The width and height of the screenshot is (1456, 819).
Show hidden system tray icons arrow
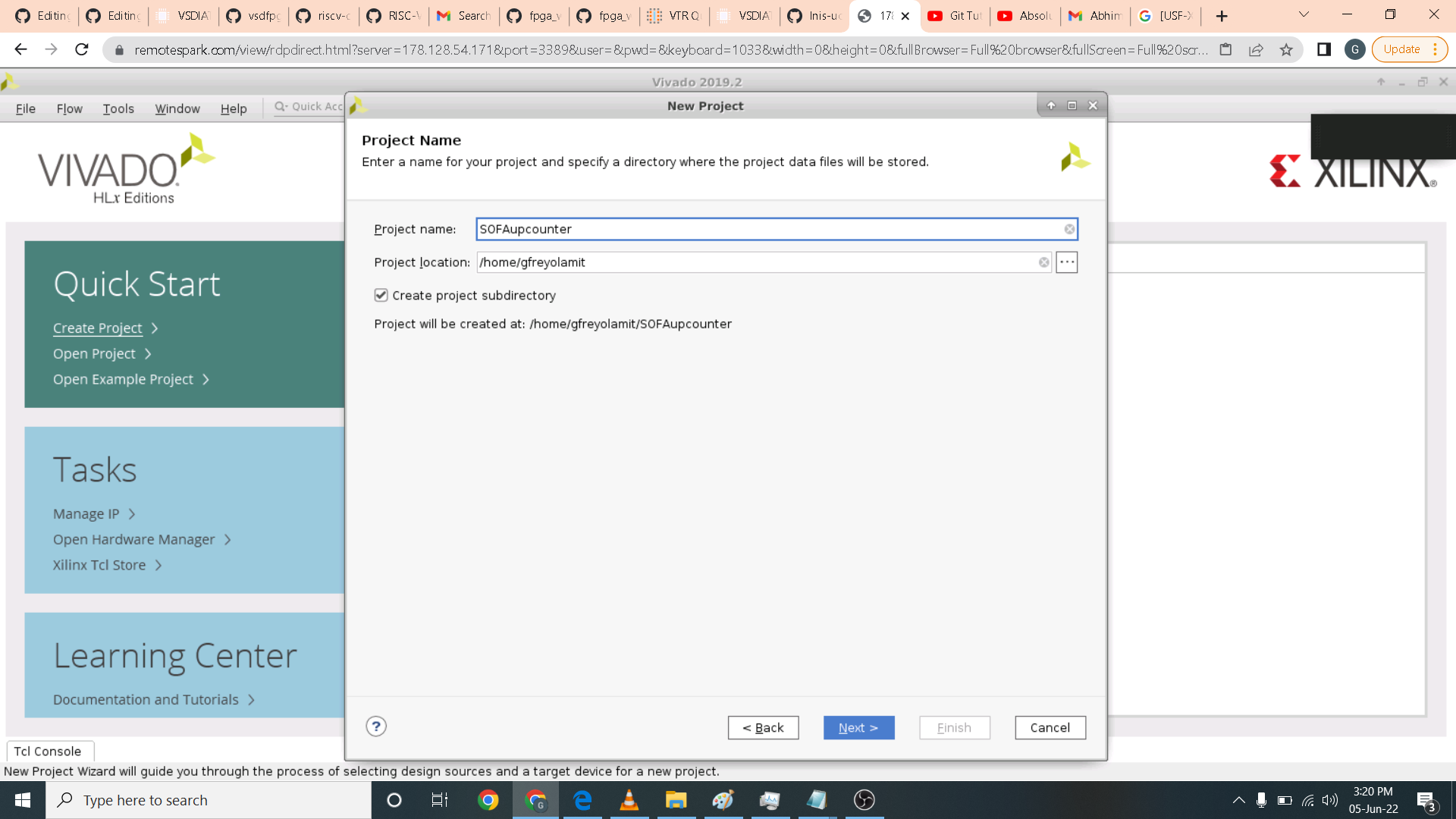1238,800
